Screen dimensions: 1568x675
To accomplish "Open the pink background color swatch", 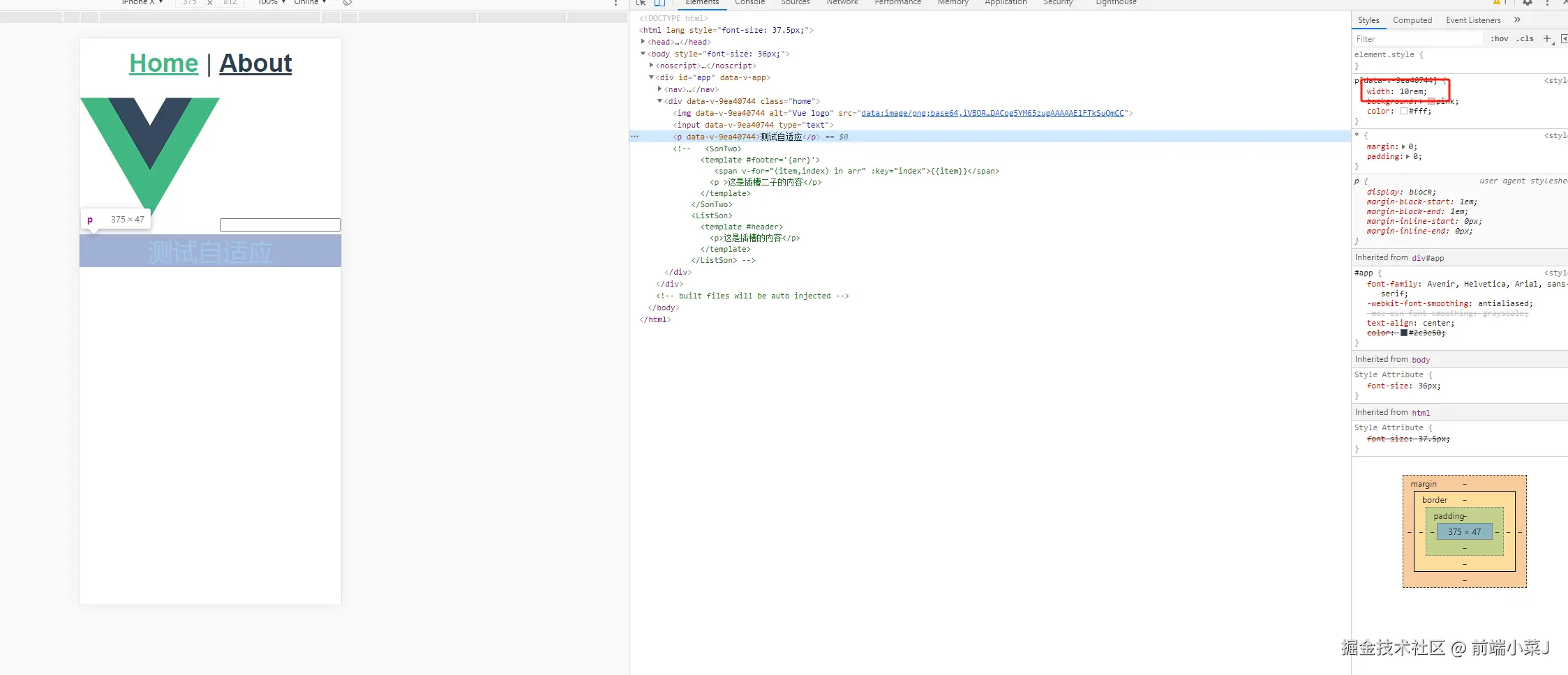I will tap(1431, 102).
